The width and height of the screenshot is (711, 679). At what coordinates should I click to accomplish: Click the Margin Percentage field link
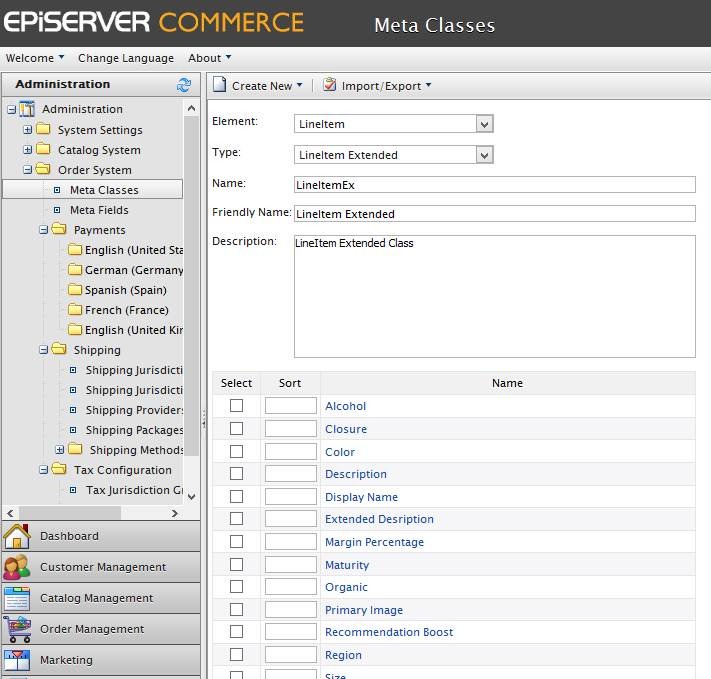click(x=374, y=542)
